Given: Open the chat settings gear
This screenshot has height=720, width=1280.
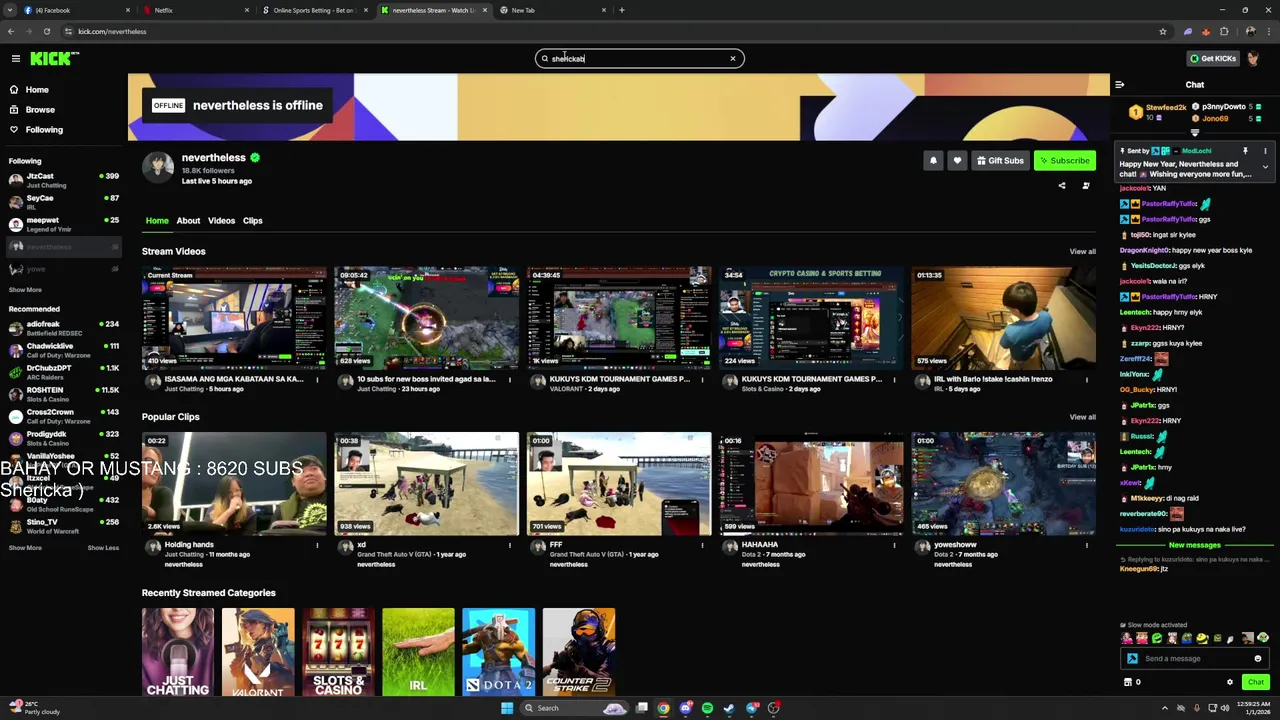Looking at the screenshot, I should pyautogui.click(x=1230, y=682).
